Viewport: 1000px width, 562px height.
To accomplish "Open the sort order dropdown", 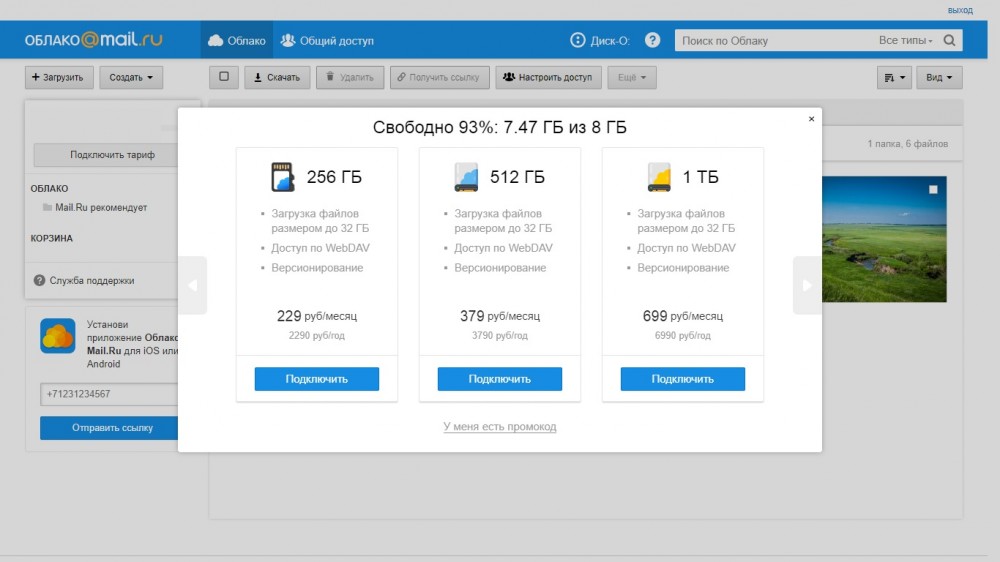I will click(x=894, y=77).
